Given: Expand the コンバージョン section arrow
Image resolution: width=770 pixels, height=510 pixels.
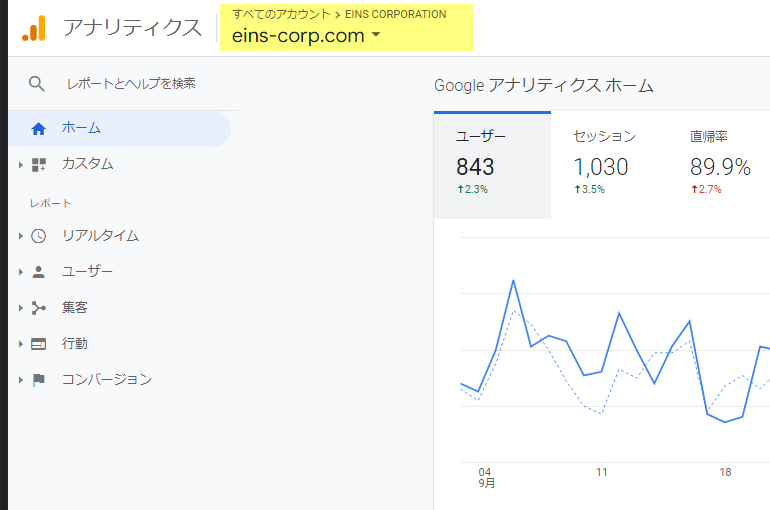Looking at the screenshot, I should [21, 380].
